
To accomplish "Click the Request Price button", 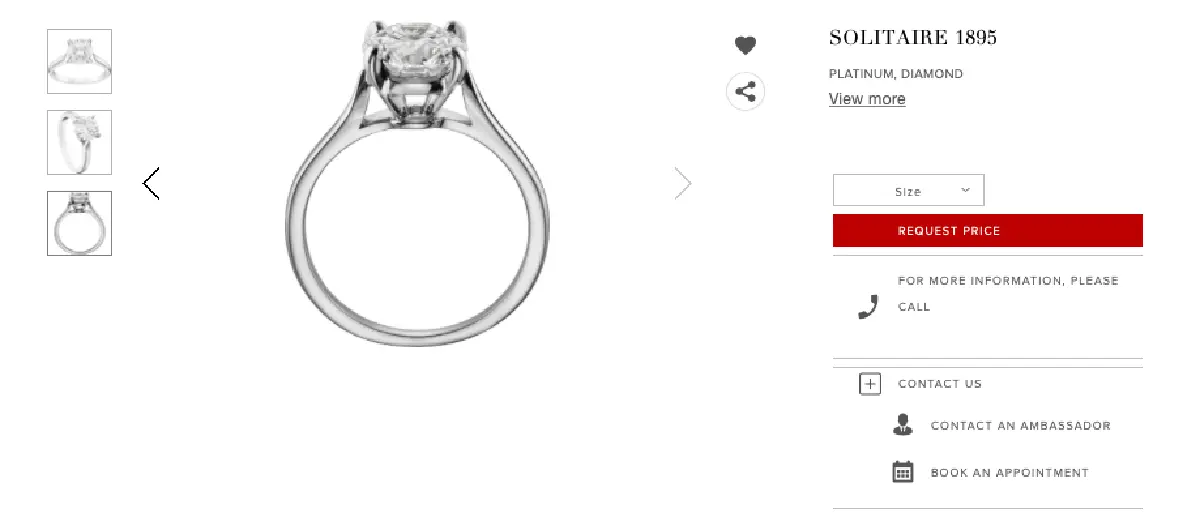I will coord(988,231).
